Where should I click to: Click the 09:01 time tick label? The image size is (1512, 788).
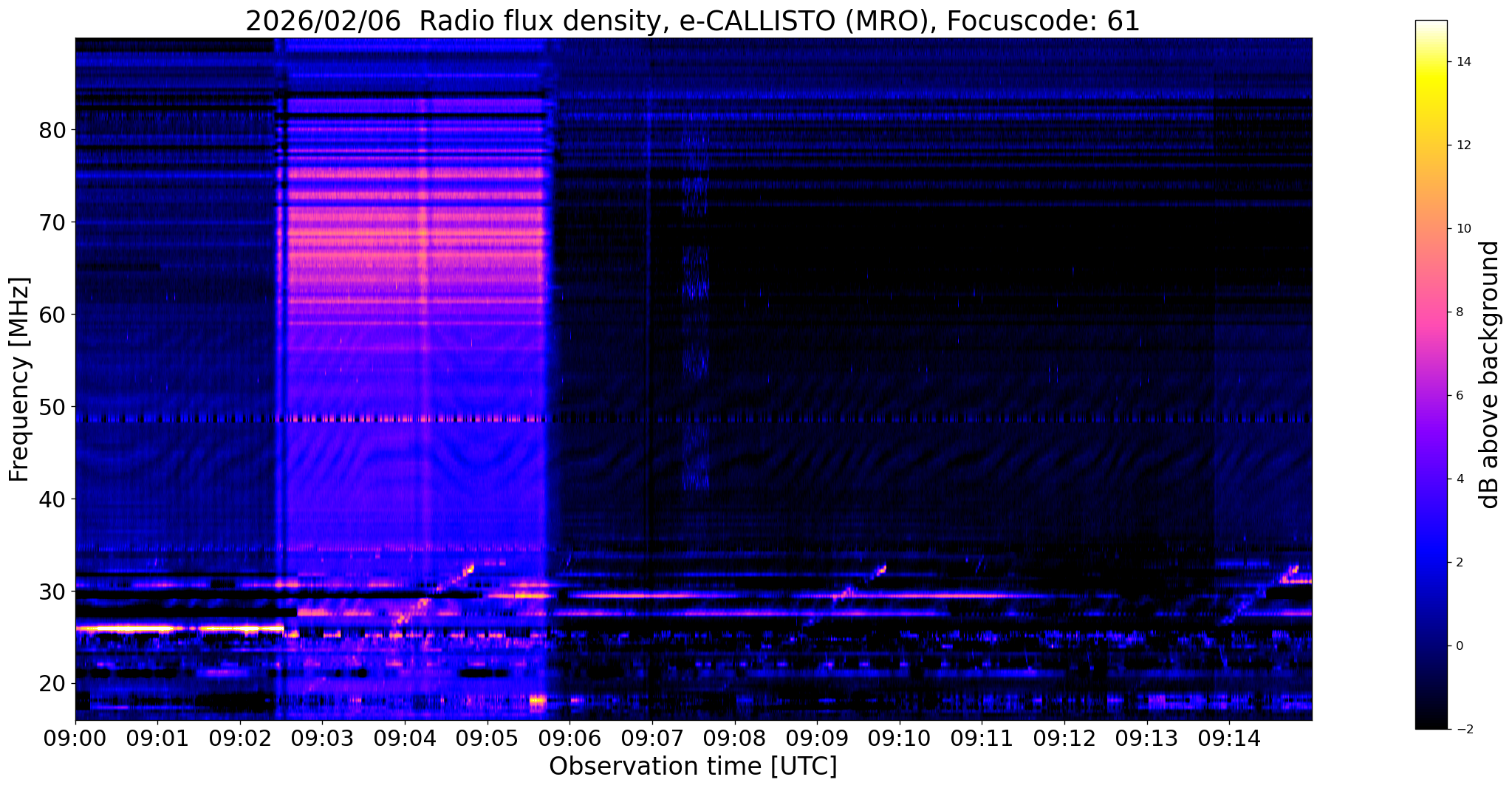coord(158,739)
